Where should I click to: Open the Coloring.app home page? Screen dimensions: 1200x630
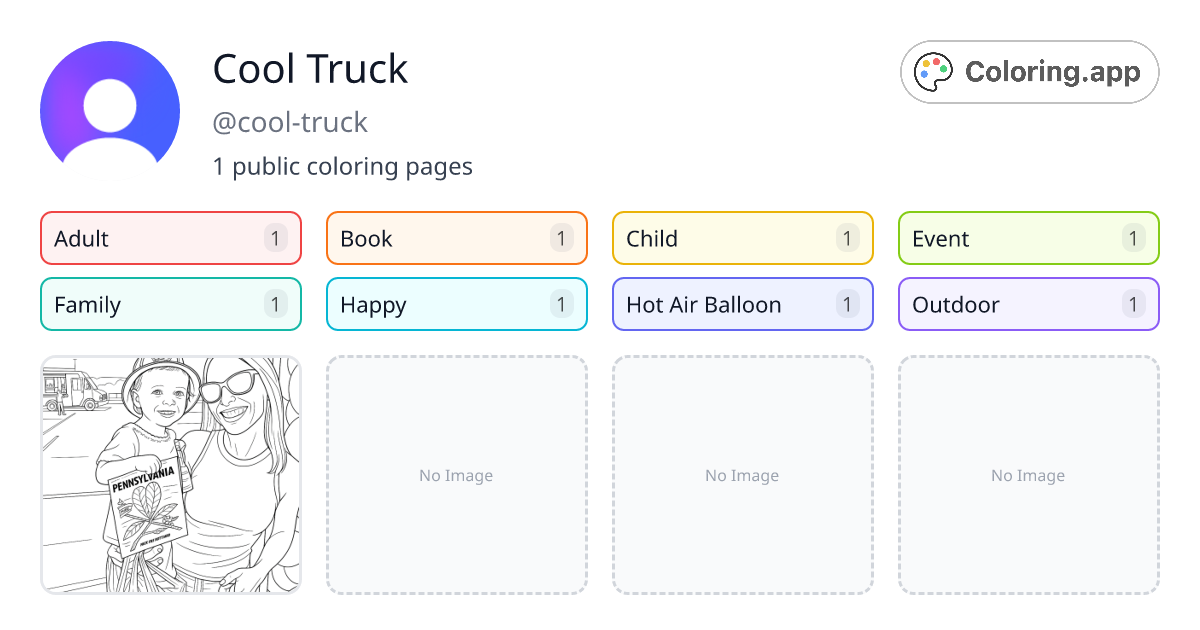[1028, 71]
